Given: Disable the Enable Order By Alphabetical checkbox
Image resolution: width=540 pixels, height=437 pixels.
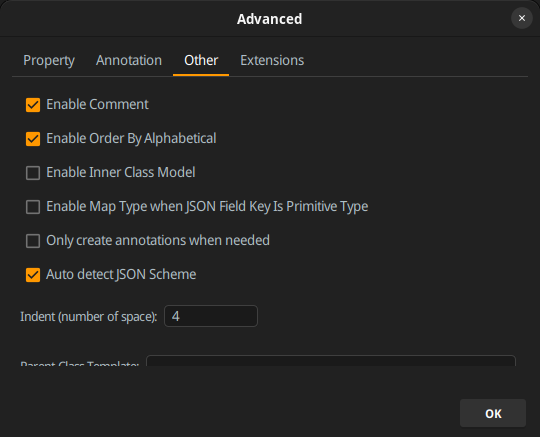Looking at the screenshot, I should tap(33, 139).
